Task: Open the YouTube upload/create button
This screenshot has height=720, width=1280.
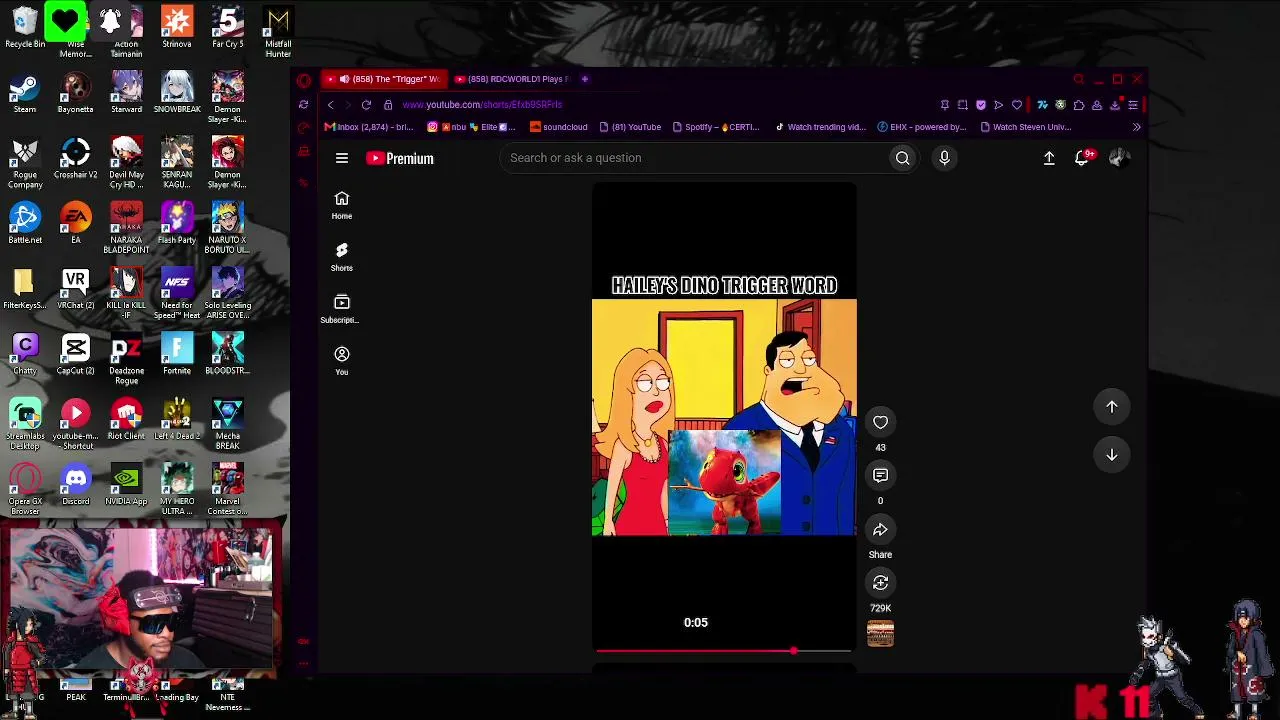Action: [x=1049, y=158]
